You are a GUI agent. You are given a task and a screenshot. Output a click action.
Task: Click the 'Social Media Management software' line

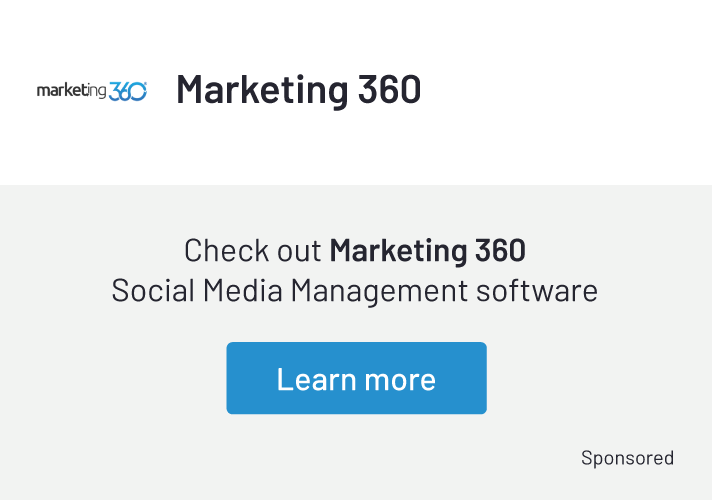[355, 291]
